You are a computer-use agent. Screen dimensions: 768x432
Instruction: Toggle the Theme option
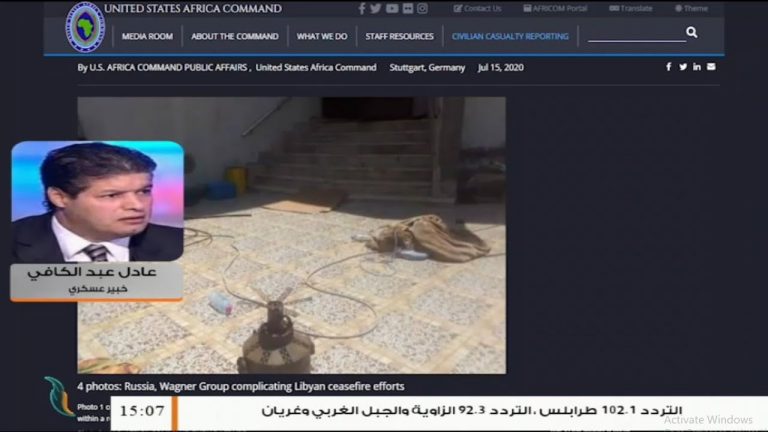coord(691,8)
